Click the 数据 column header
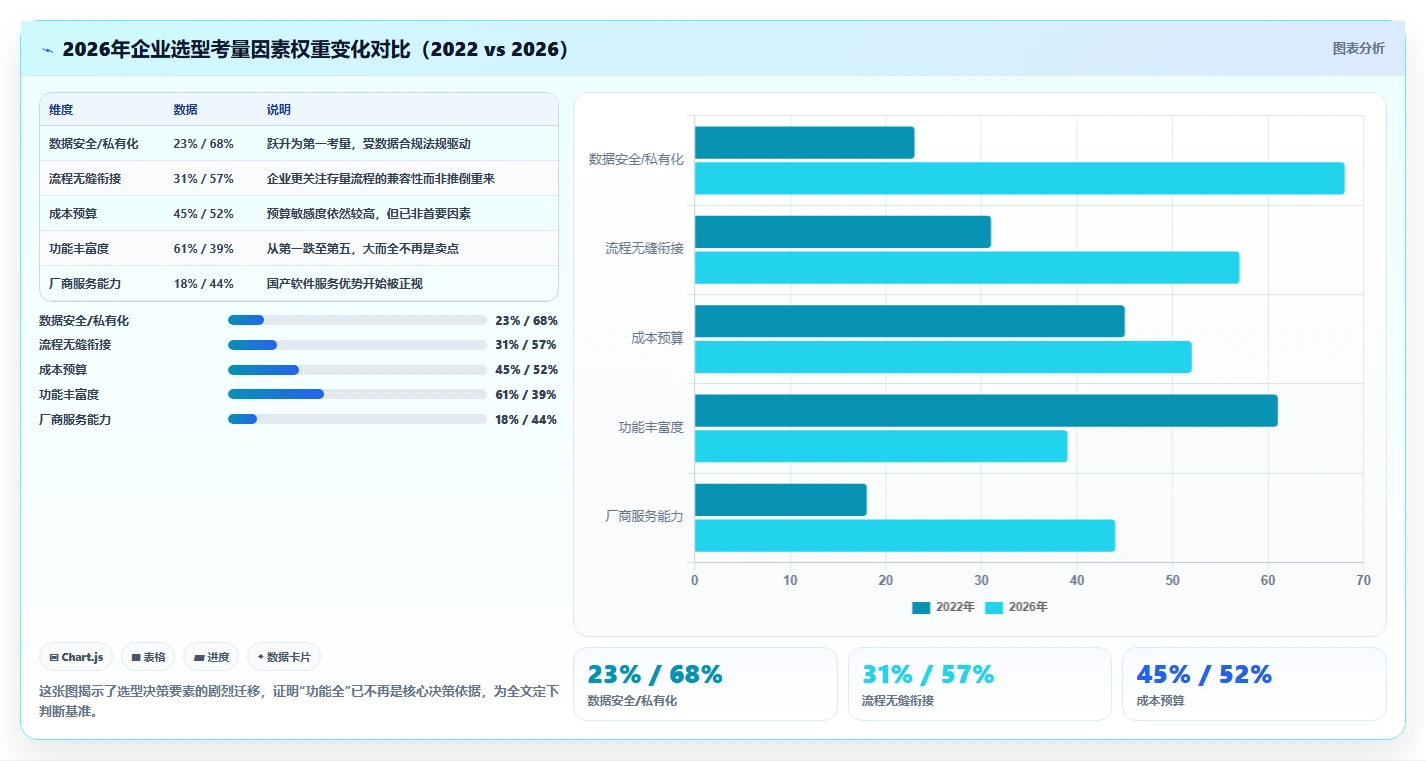The height and width of the screenshot is (761, 1426). [x=185, y=109]
